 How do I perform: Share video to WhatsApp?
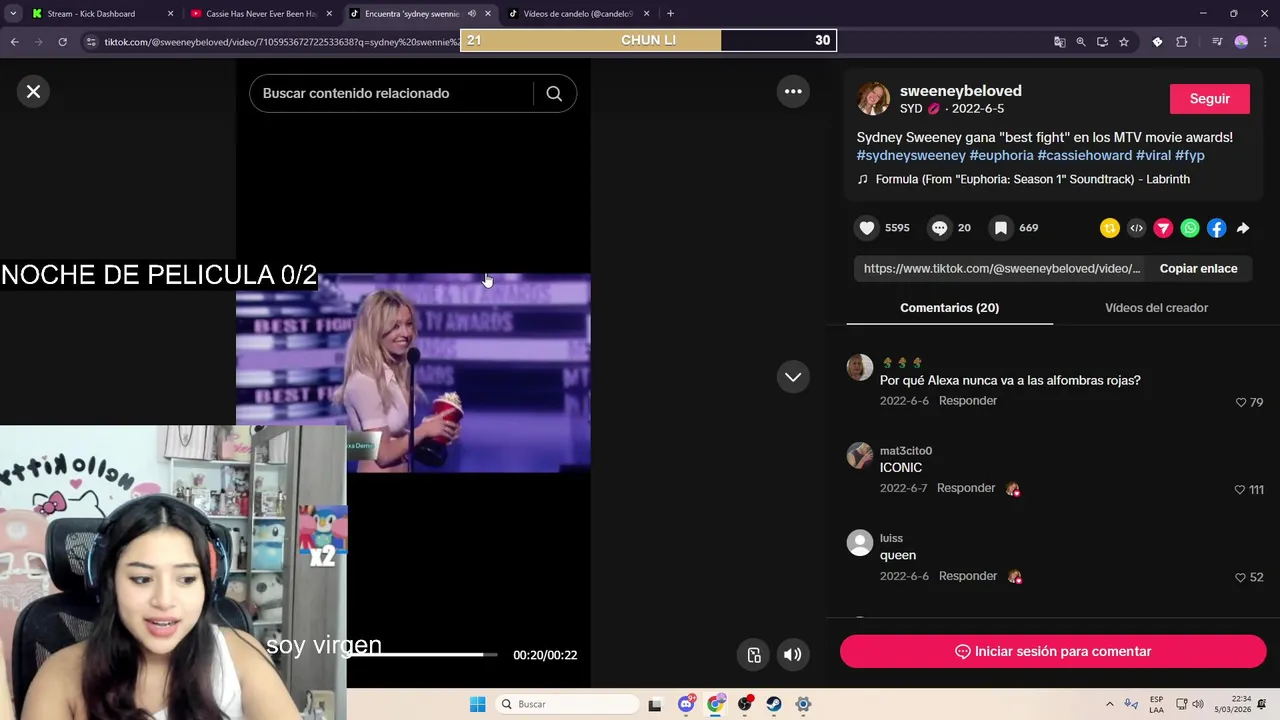(1190, 228)
